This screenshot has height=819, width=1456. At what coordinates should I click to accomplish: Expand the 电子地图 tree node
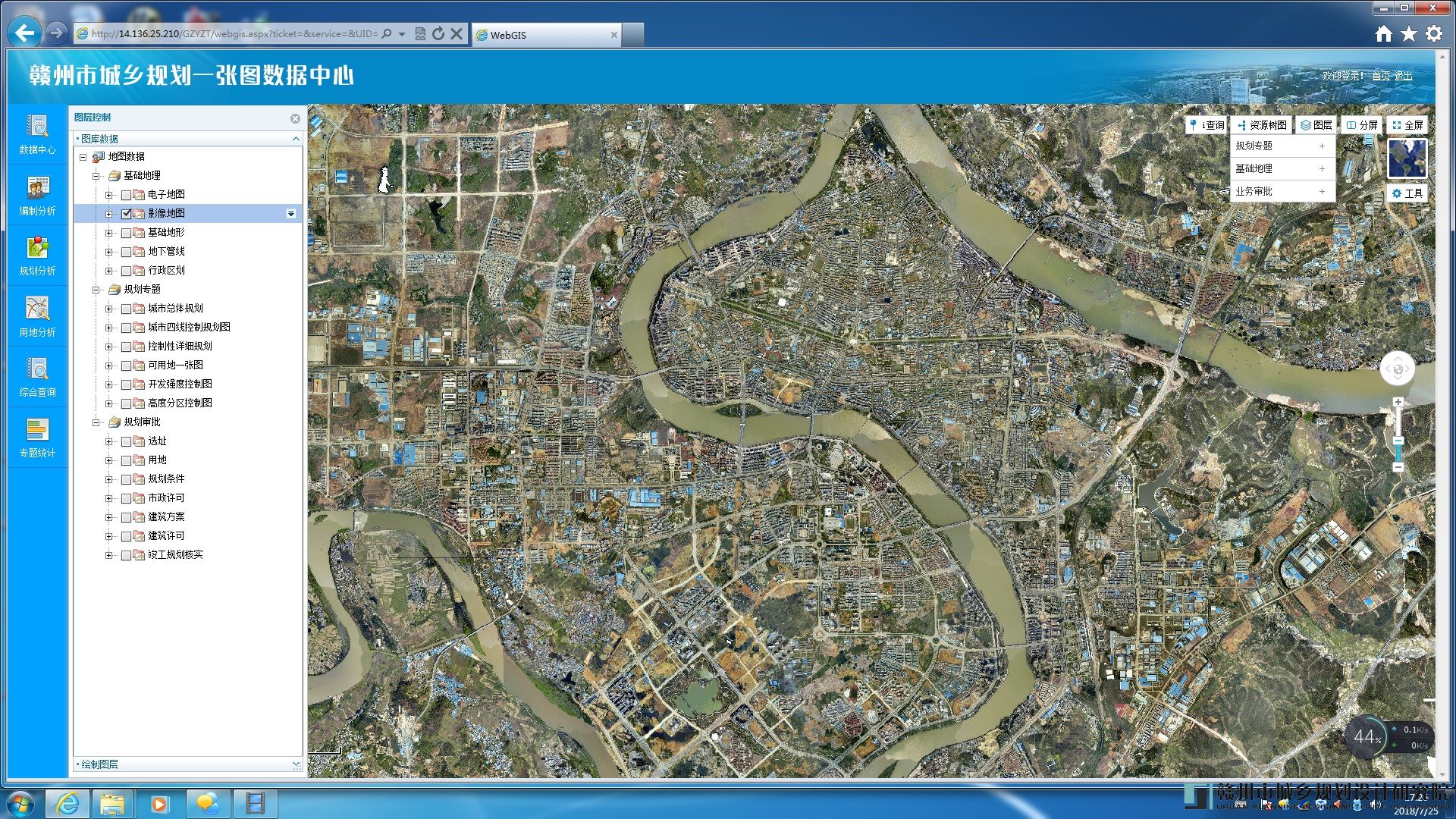[109, 195]
